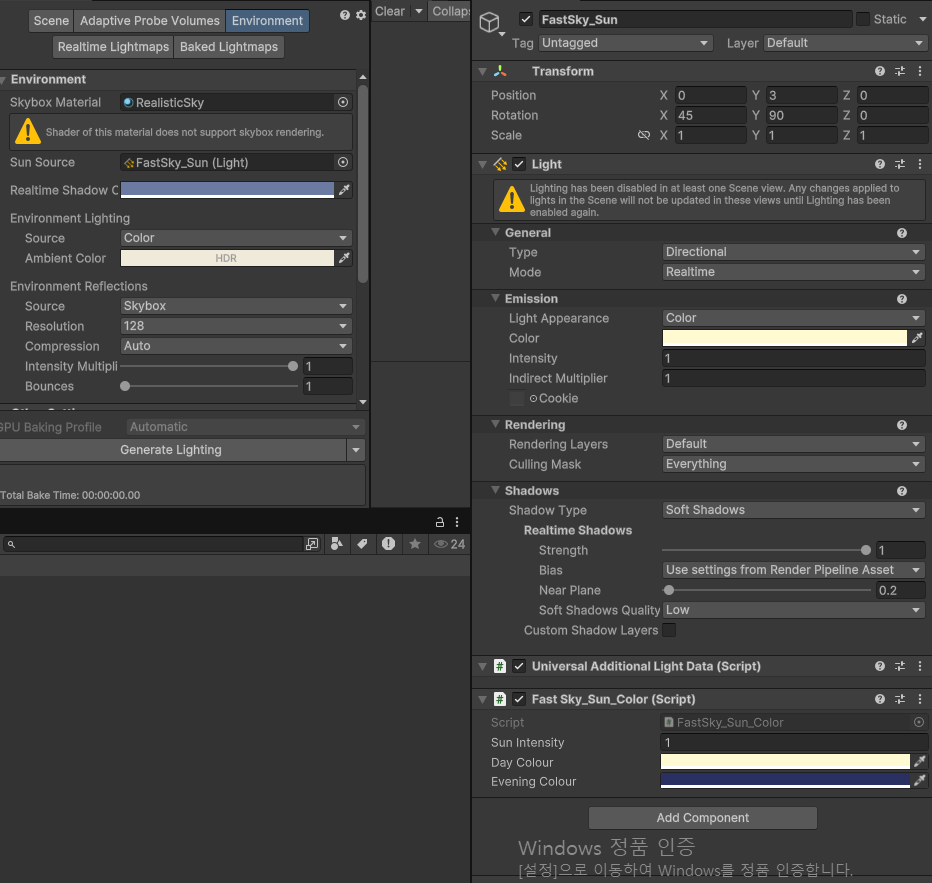This screenshot has width=932, height=883.
Task: Click Add Component button
Action: tap(703, 818)
